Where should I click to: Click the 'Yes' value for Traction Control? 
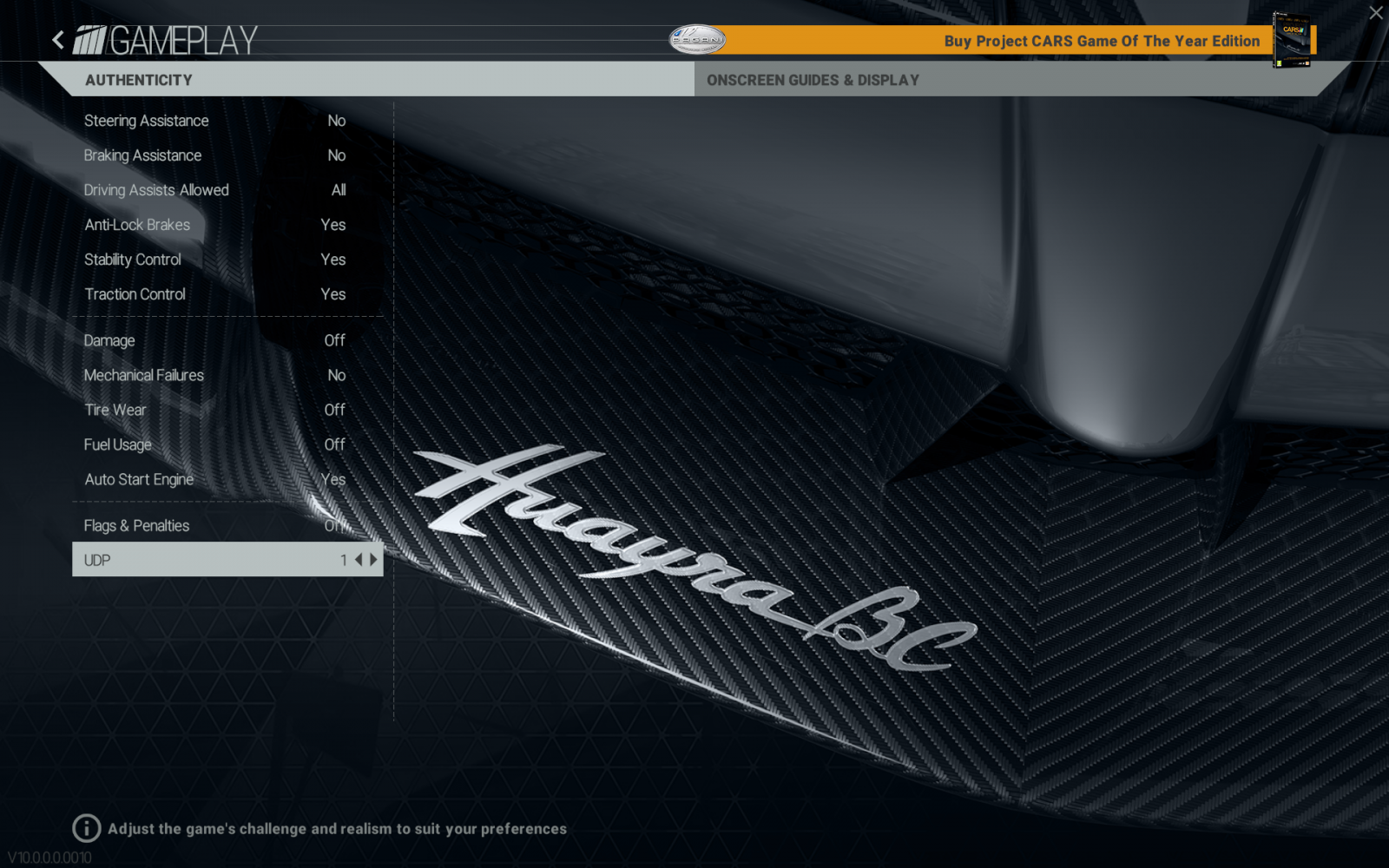[x=333, y=294]
